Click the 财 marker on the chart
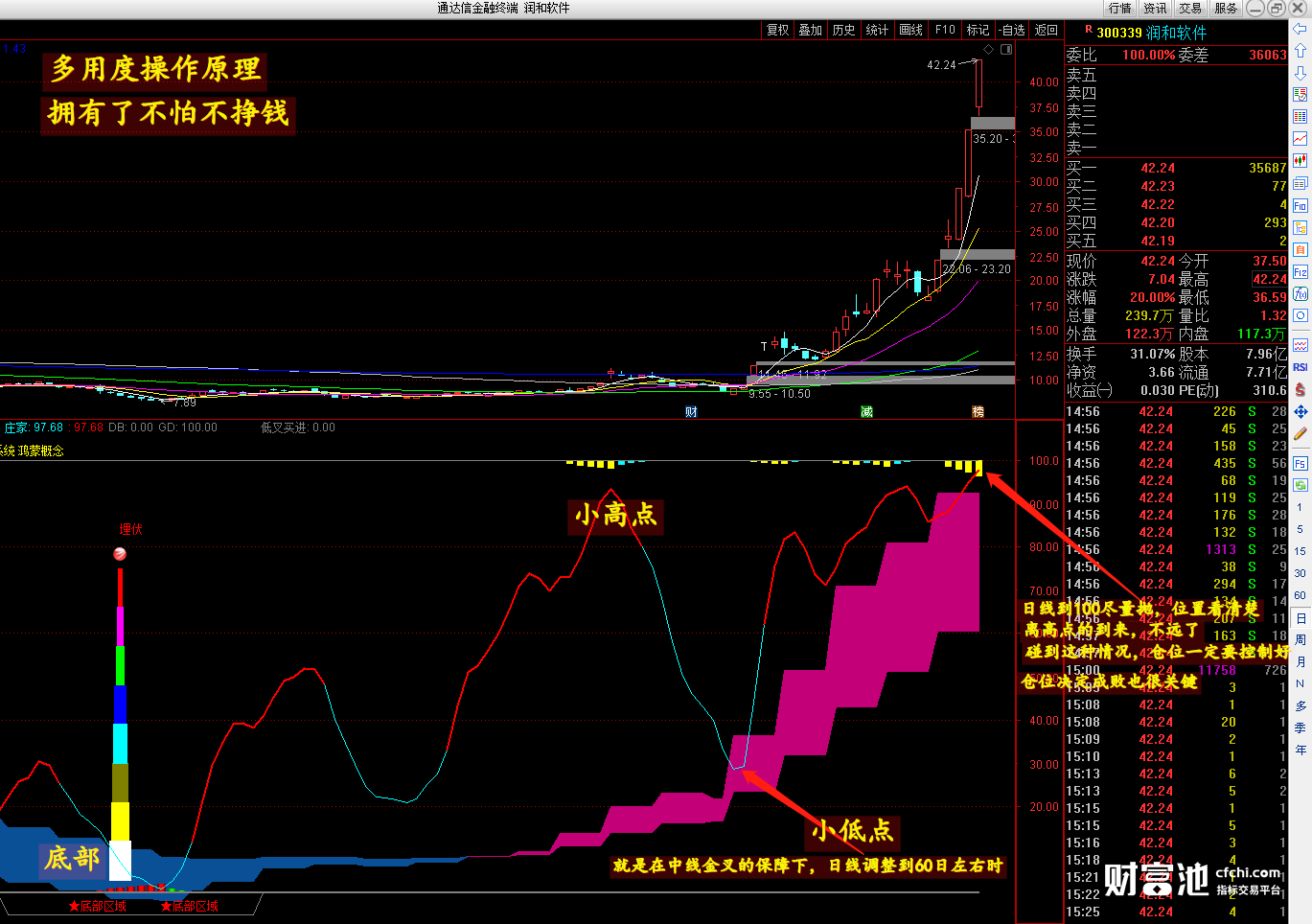This screenshot has height=924, width=1312. click(x=691, y=412)
